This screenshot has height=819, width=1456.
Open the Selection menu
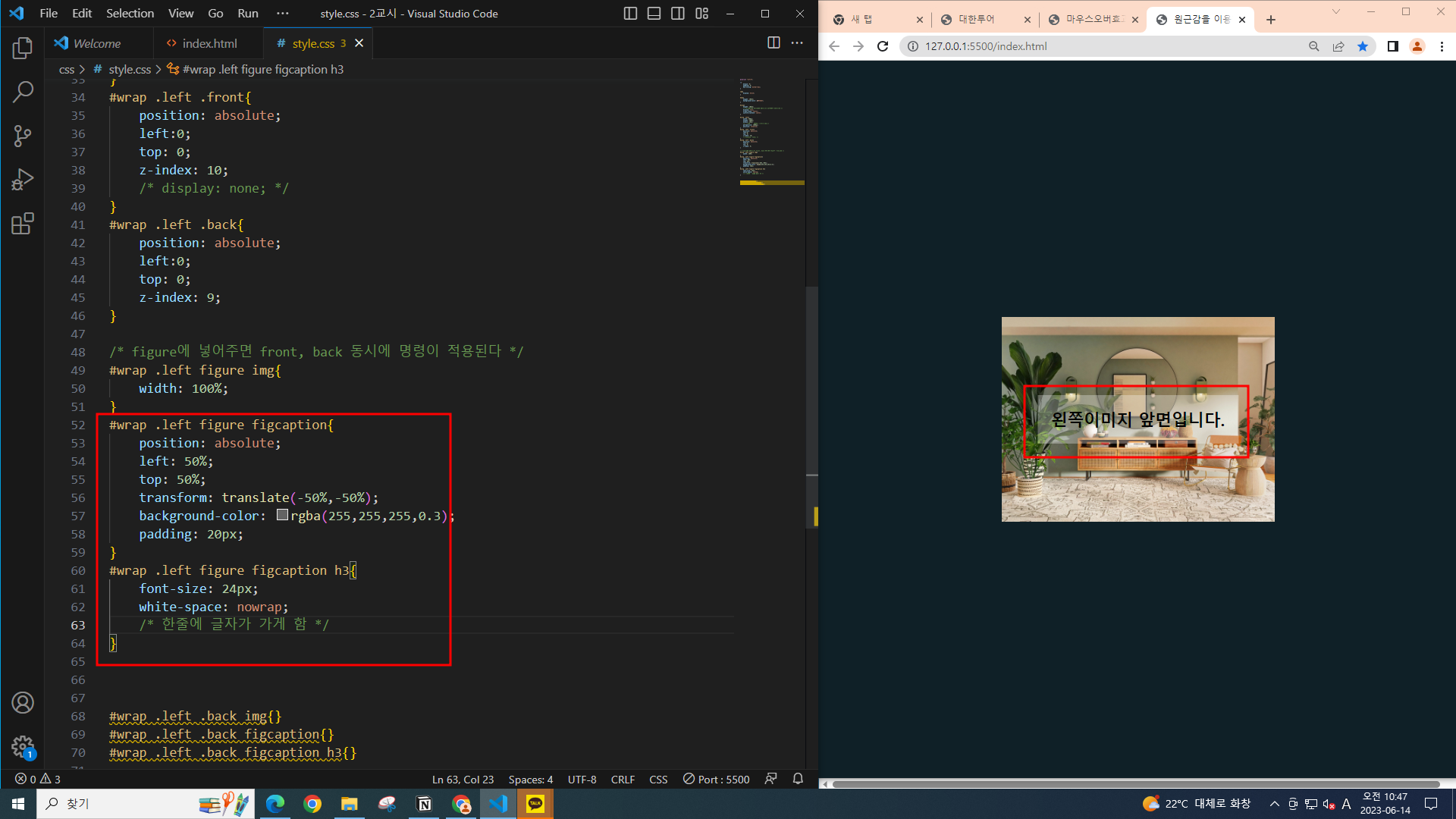[130, 14]
